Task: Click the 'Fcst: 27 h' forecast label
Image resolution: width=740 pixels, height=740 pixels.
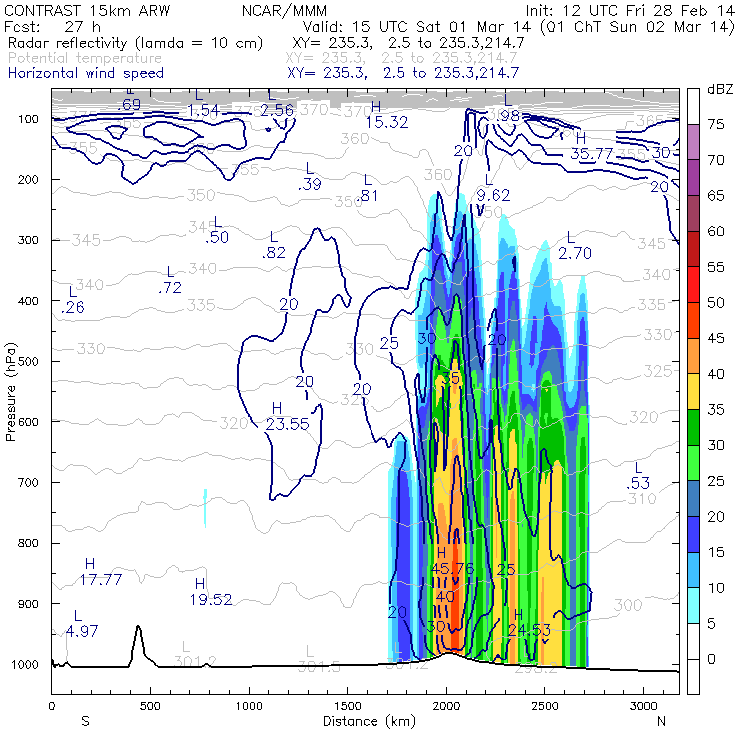Action: click(x=52, y=26)
